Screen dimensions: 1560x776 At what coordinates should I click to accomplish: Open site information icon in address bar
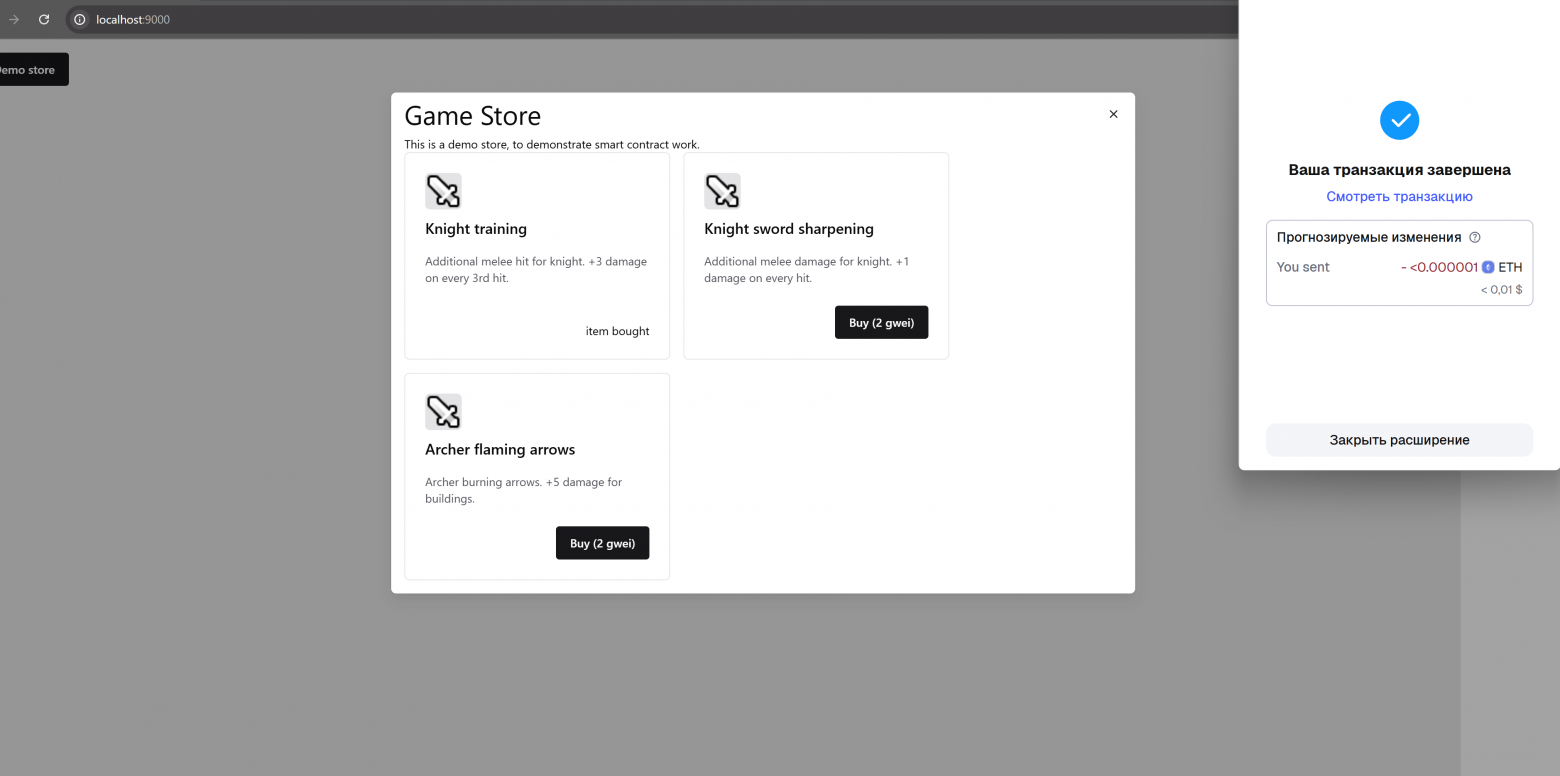click(80, 19)
